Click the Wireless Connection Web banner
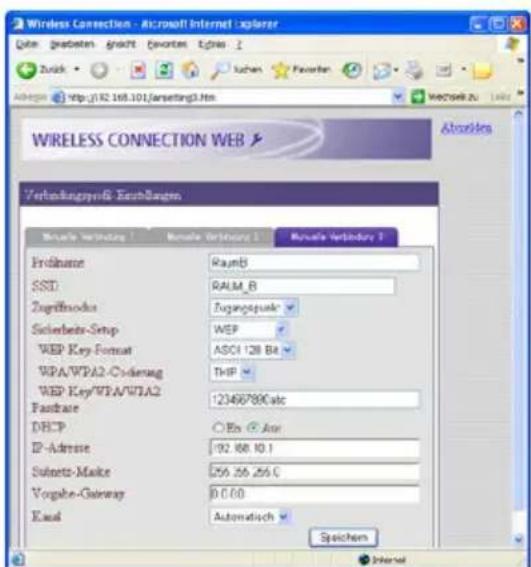Viewport: 531px width, 567px height. point(226,140)
